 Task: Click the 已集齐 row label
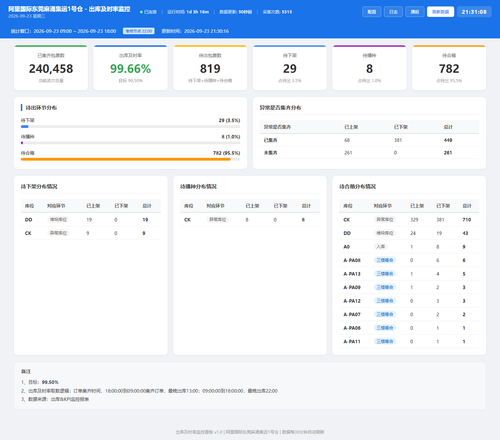271,140
